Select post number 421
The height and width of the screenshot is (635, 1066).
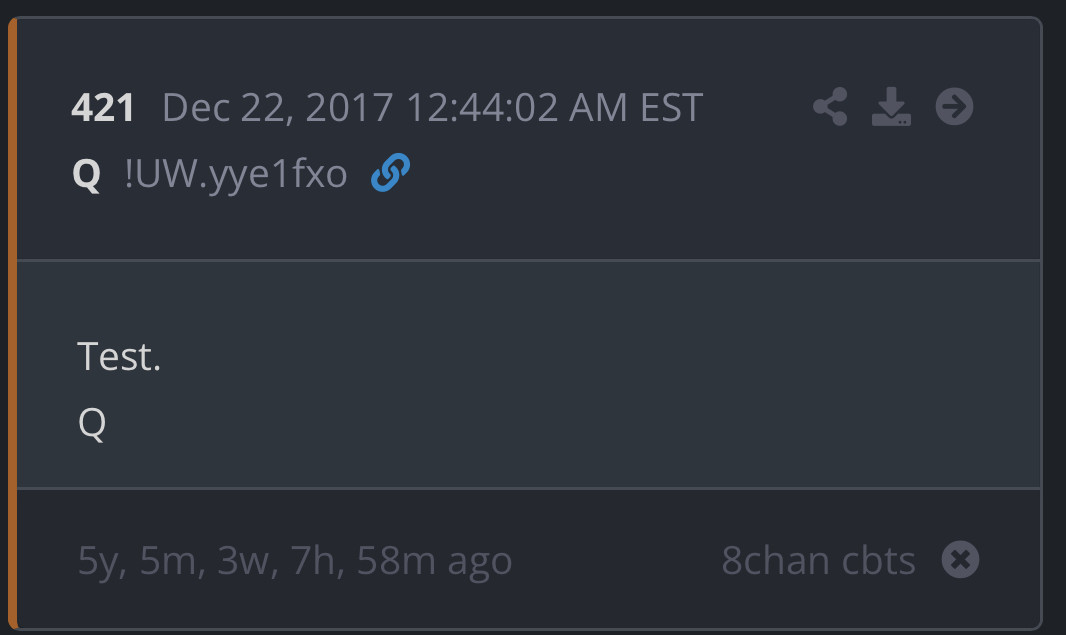[x=103, y=108]
